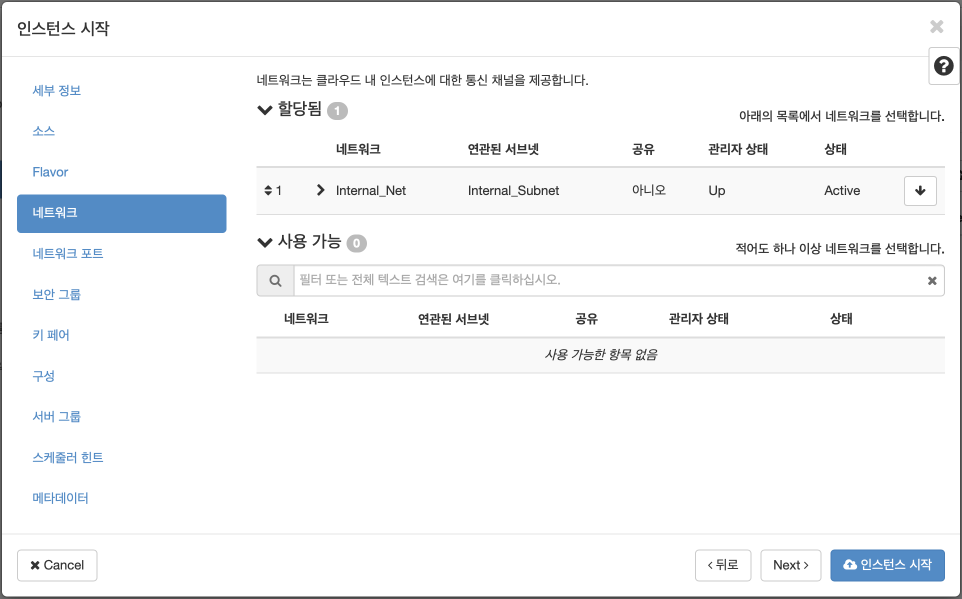
Task: Open the 세부 정보 step
Action: pyautogui.click(x=56, y=90)
